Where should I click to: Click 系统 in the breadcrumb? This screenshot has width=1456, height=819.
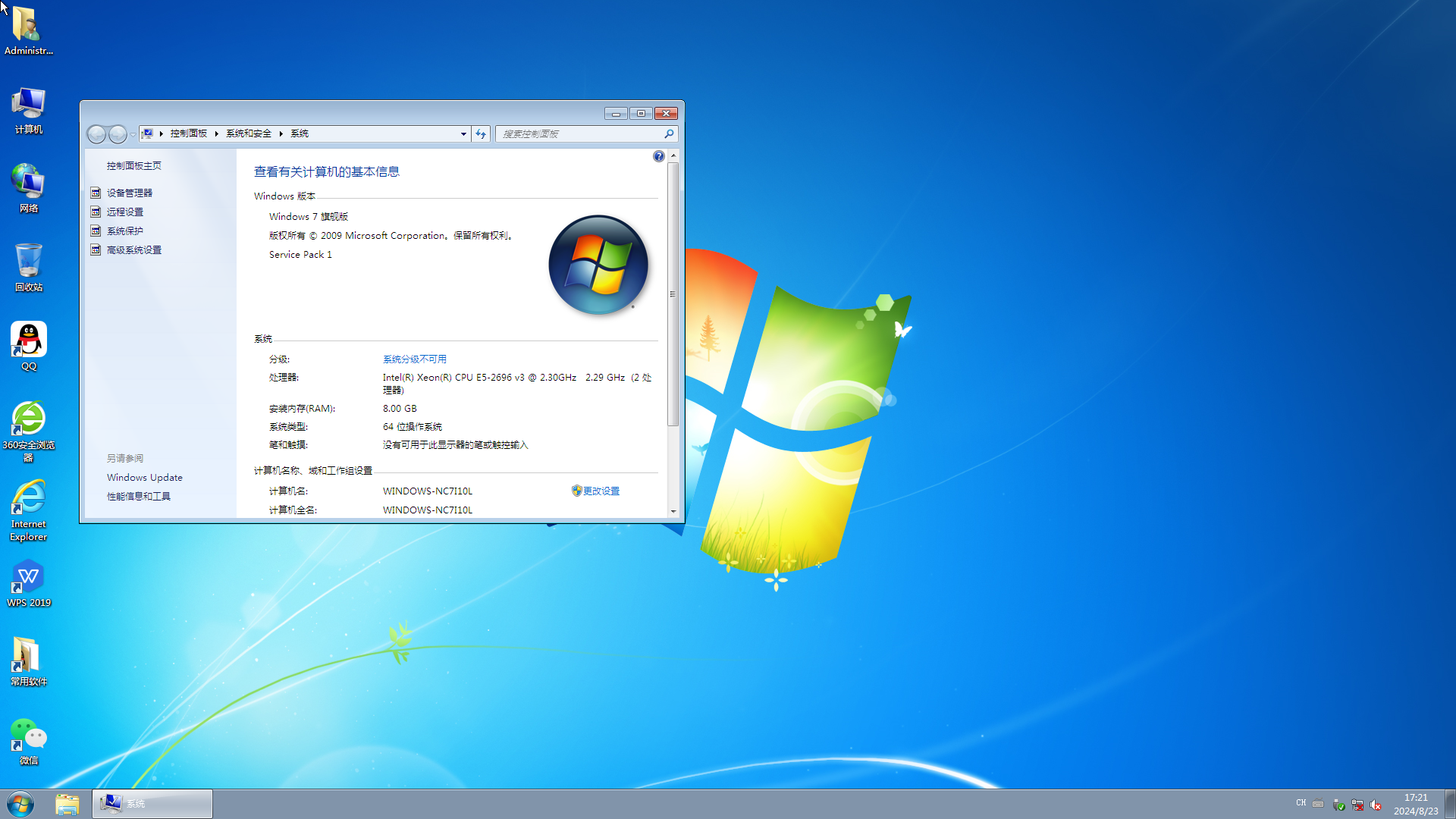tap(300, 133)
